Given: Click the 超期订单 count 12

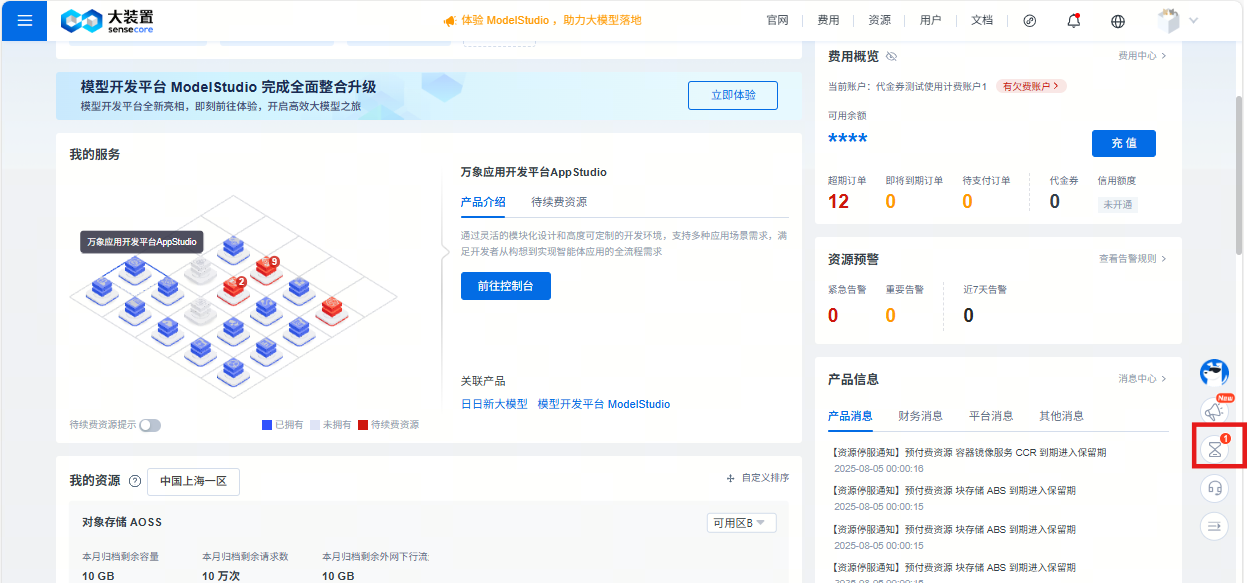Looking at the screenshot, I should tap(838, 202).
